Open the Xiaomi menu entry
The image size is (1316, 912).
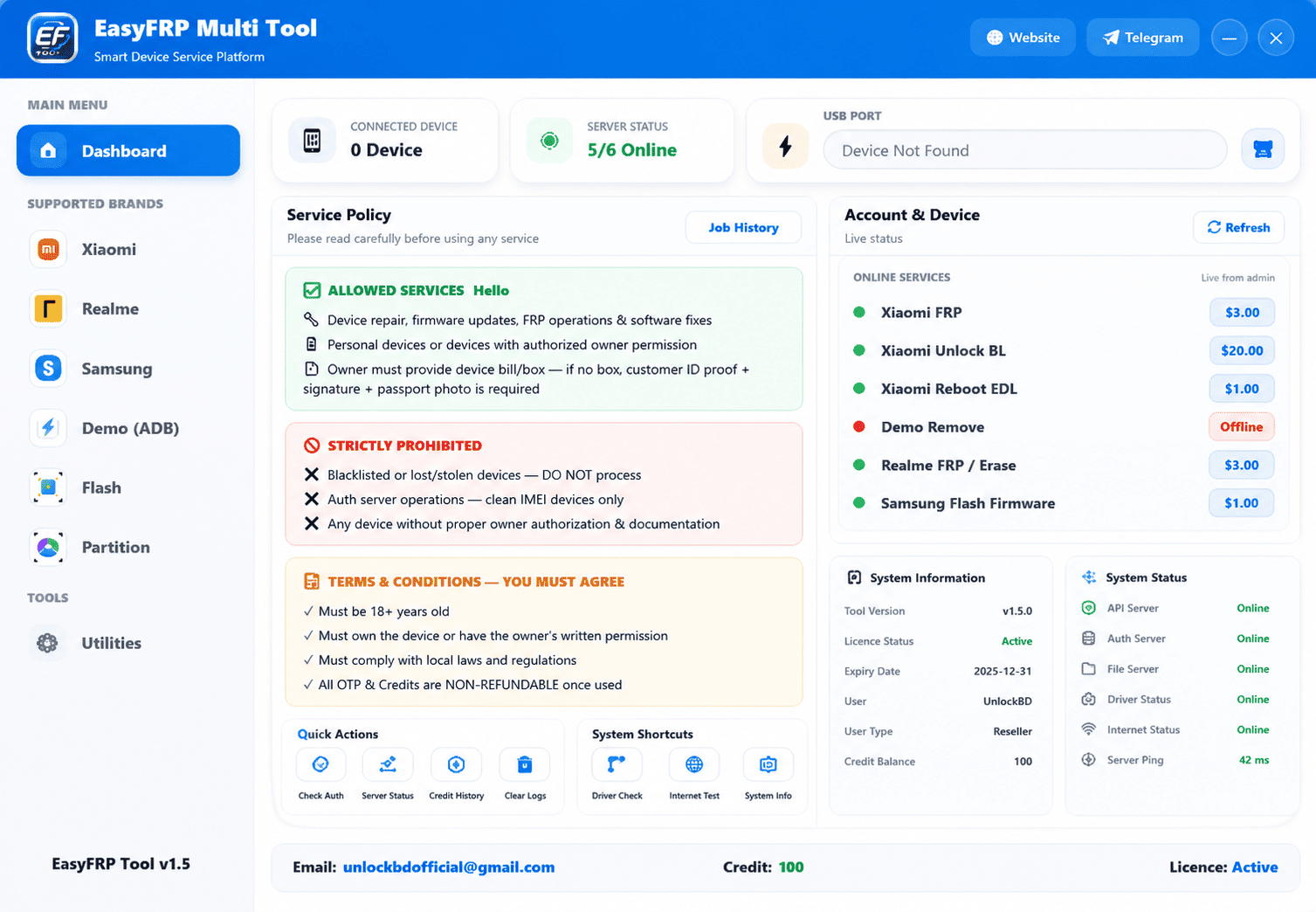[x=108, y=250]
